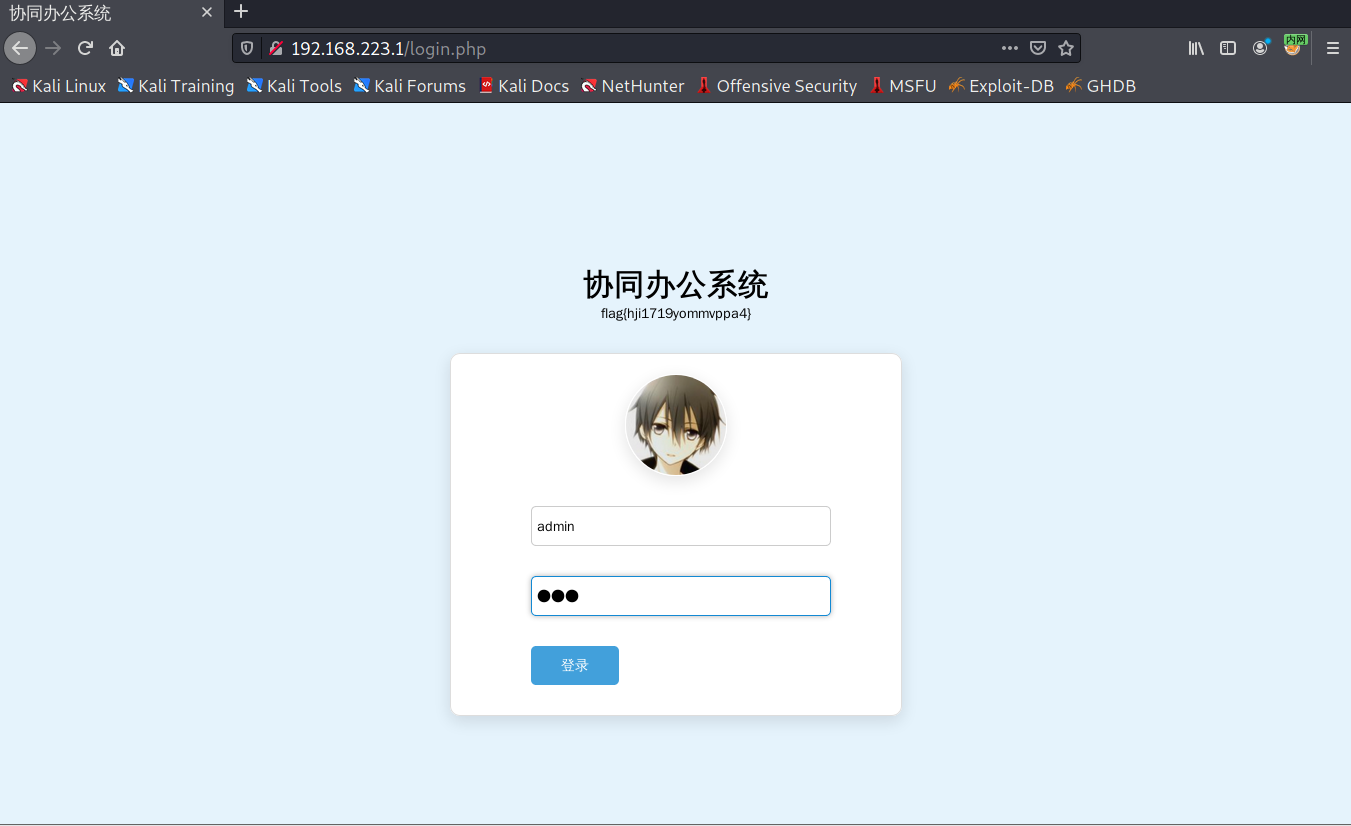Focus the username field containing admin
Viewport: 1351px width, 826px height.
point(680,526)
